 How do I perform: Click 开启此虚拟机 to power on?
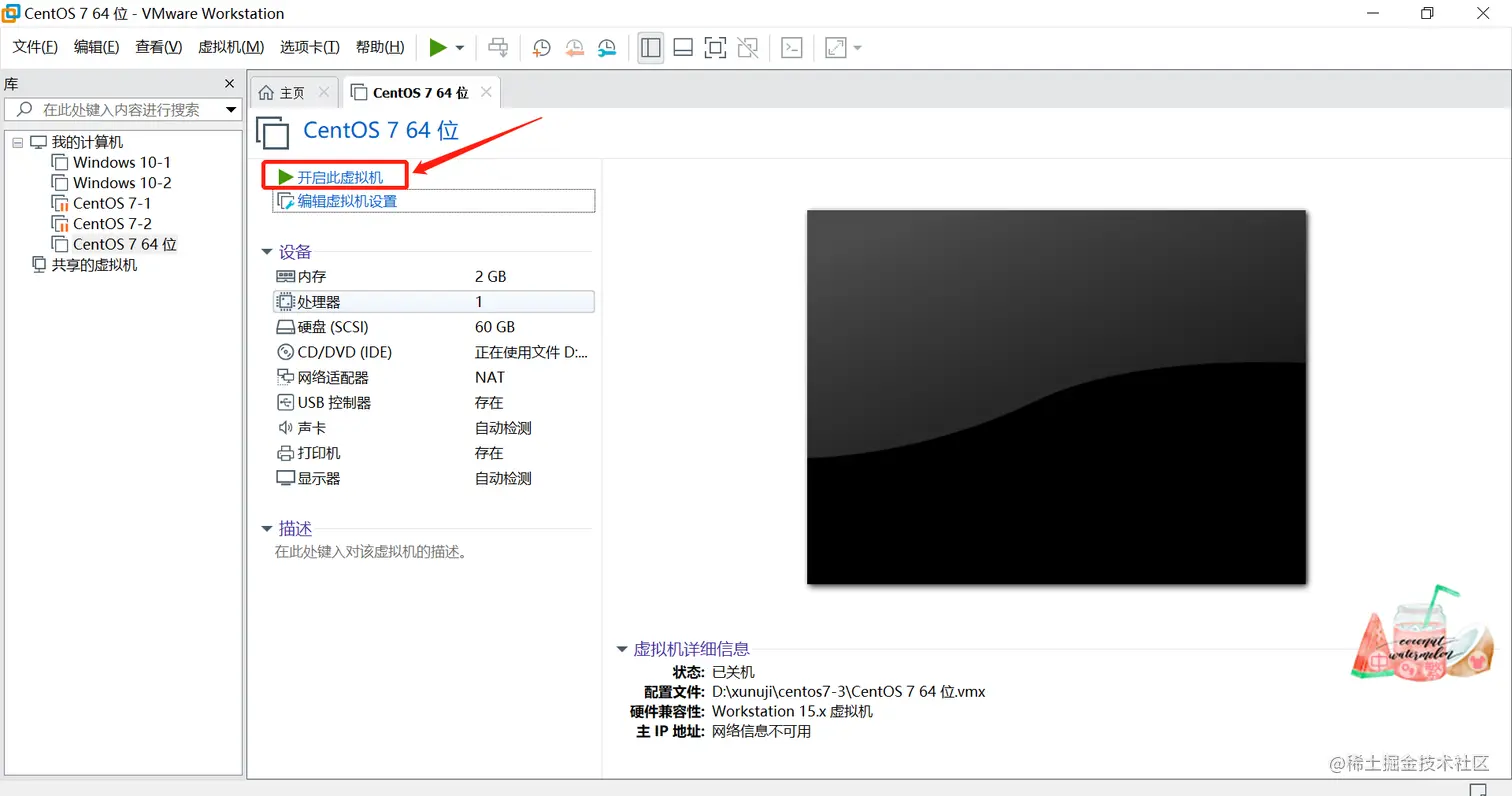[340, 177]
